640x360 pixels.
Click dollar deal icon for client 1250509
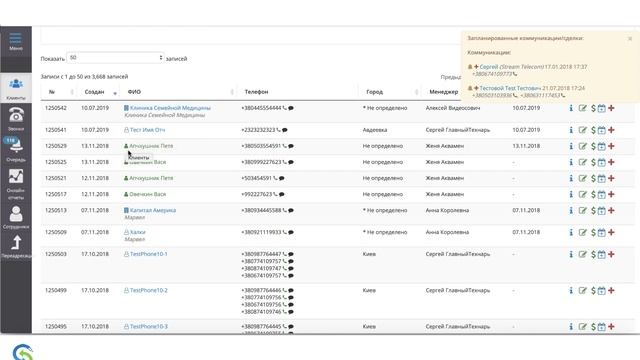pyautogui.click(x=593, y=233)
